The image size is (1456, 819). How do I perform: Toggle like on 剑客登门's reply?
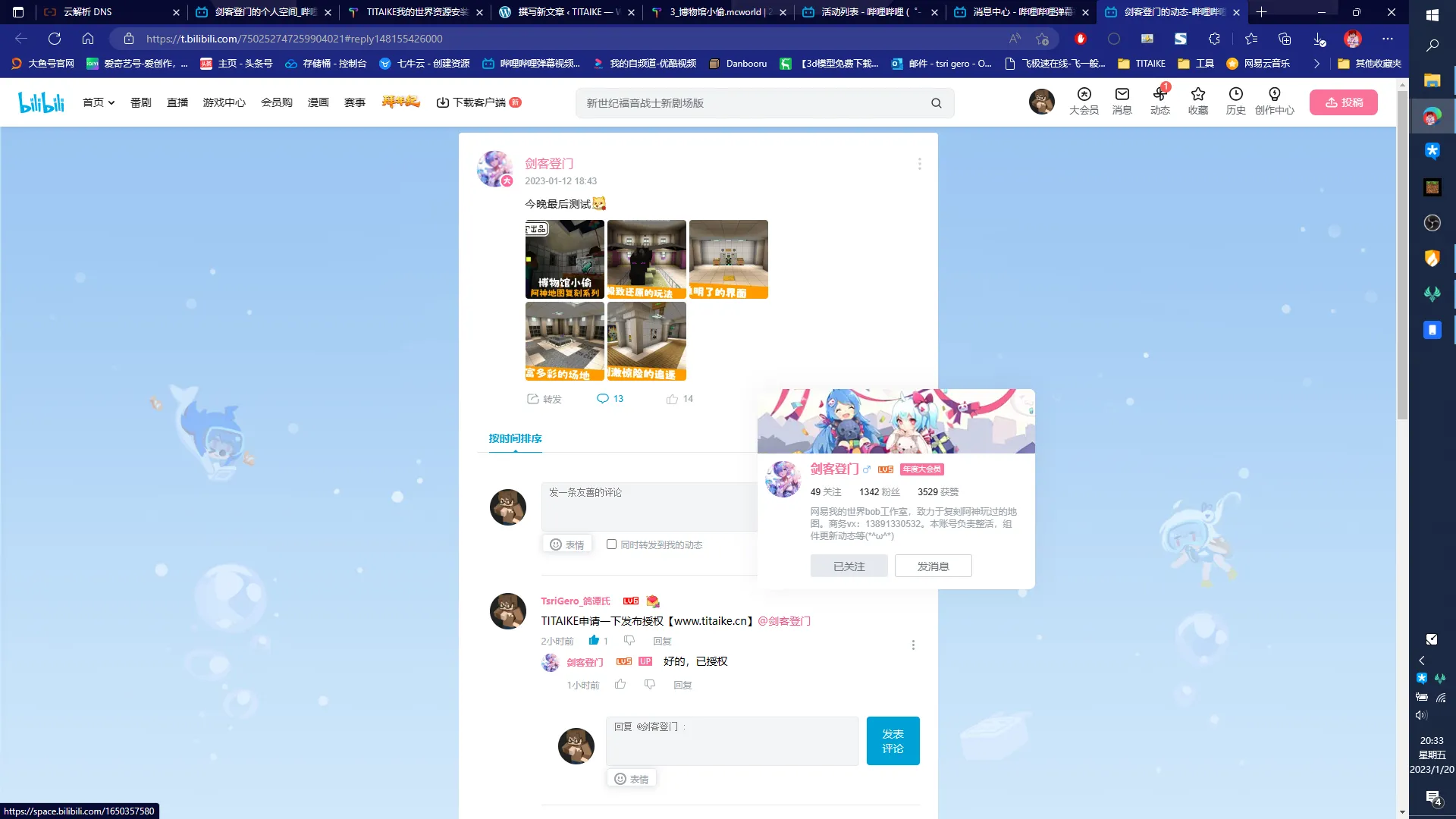pyautogui.click(x=620, y=684)
